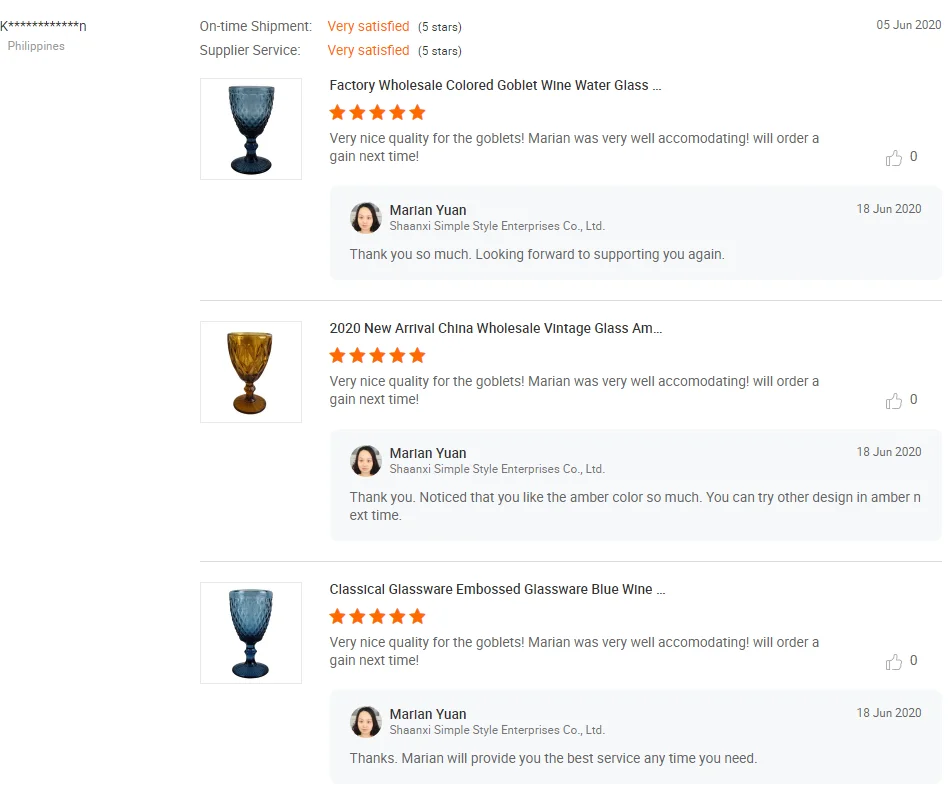Open the blue Colored Goblet product thumbnail
This screenshot has height=811, width=952.
click(x=251, y=129)
